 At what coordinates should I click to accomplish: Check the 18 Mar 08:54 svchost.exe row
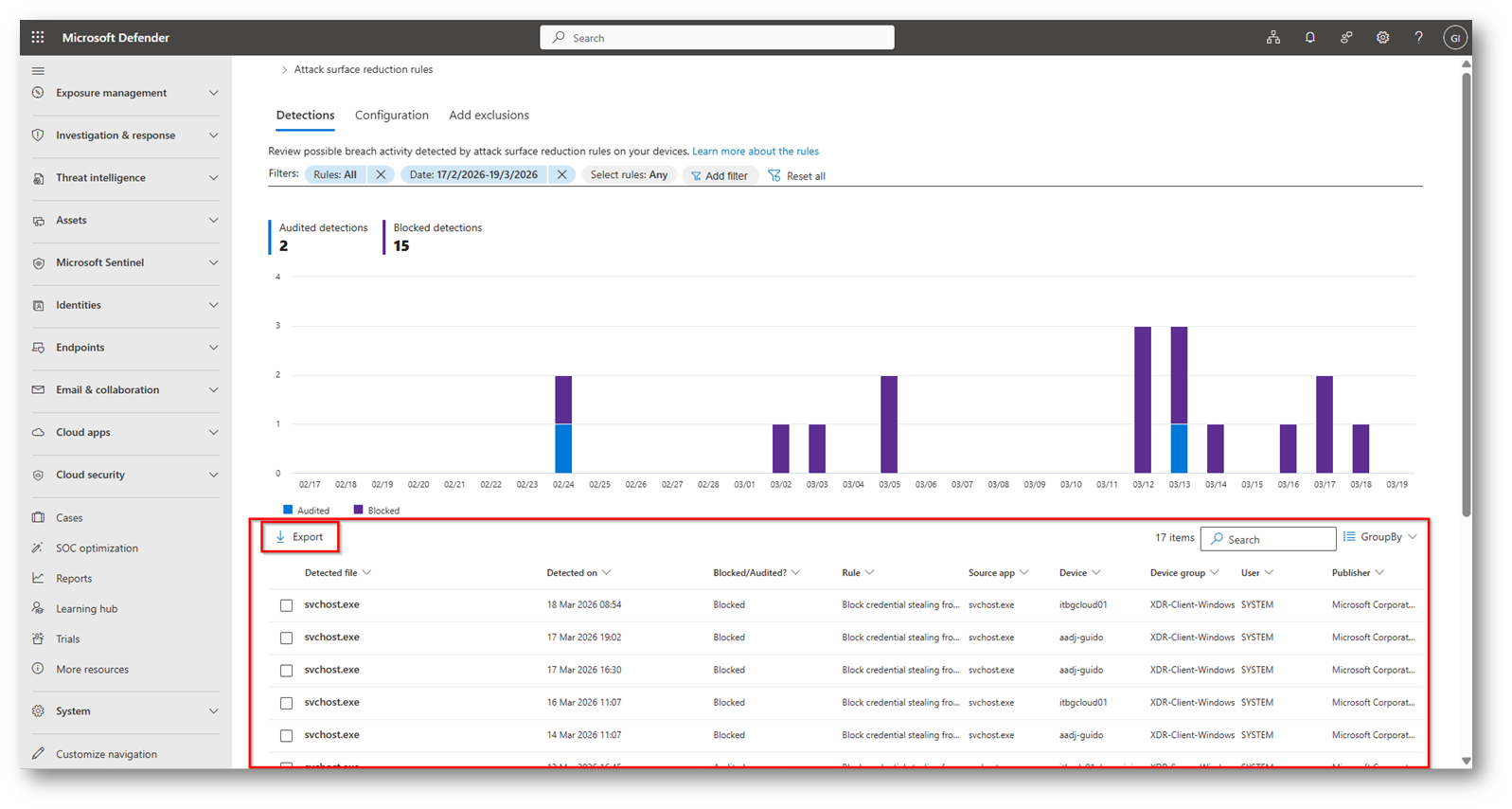[287, 605]
